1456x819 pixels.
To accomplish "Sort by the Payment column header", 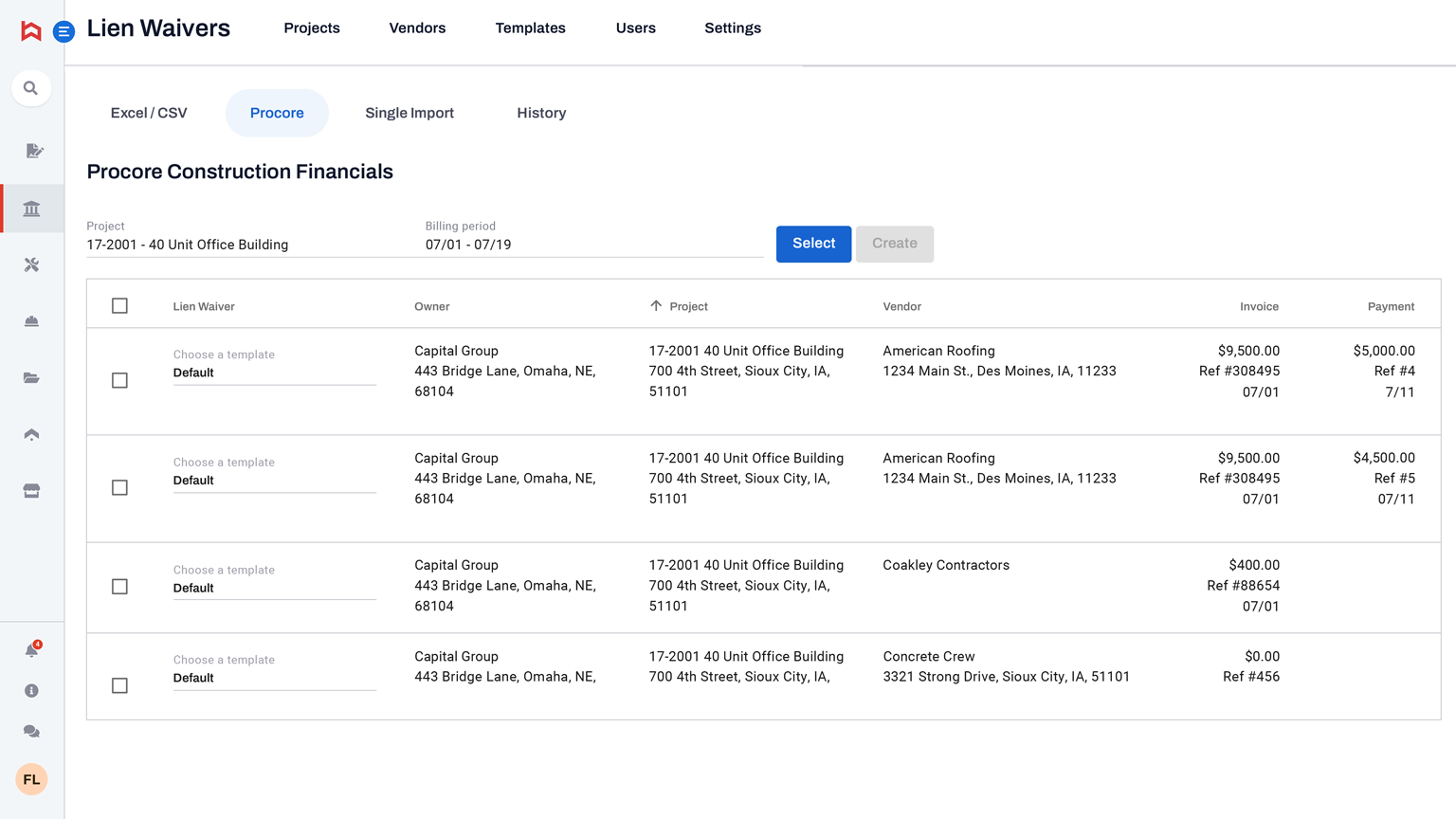I will (1391, 306).
